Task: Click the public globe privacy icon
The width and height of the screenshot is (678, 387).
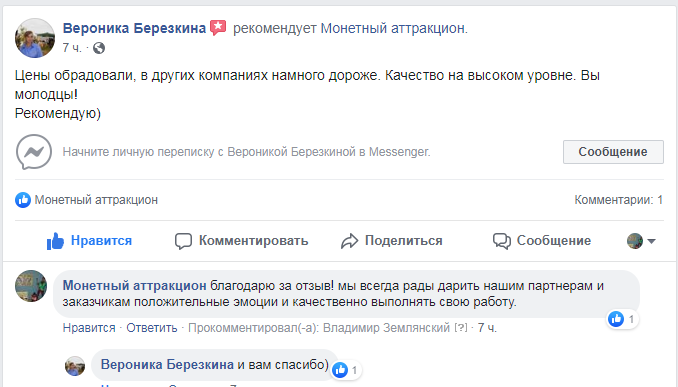Action: coord(99,48)
